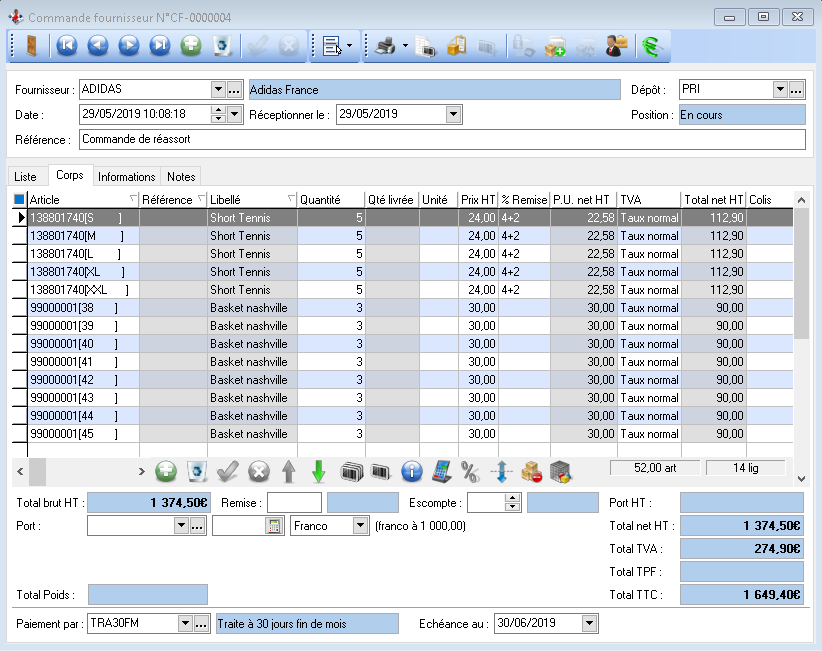Screen dimensions: 822x651
Task: Click the green plus add line icon
Action: tap(166, 471)
